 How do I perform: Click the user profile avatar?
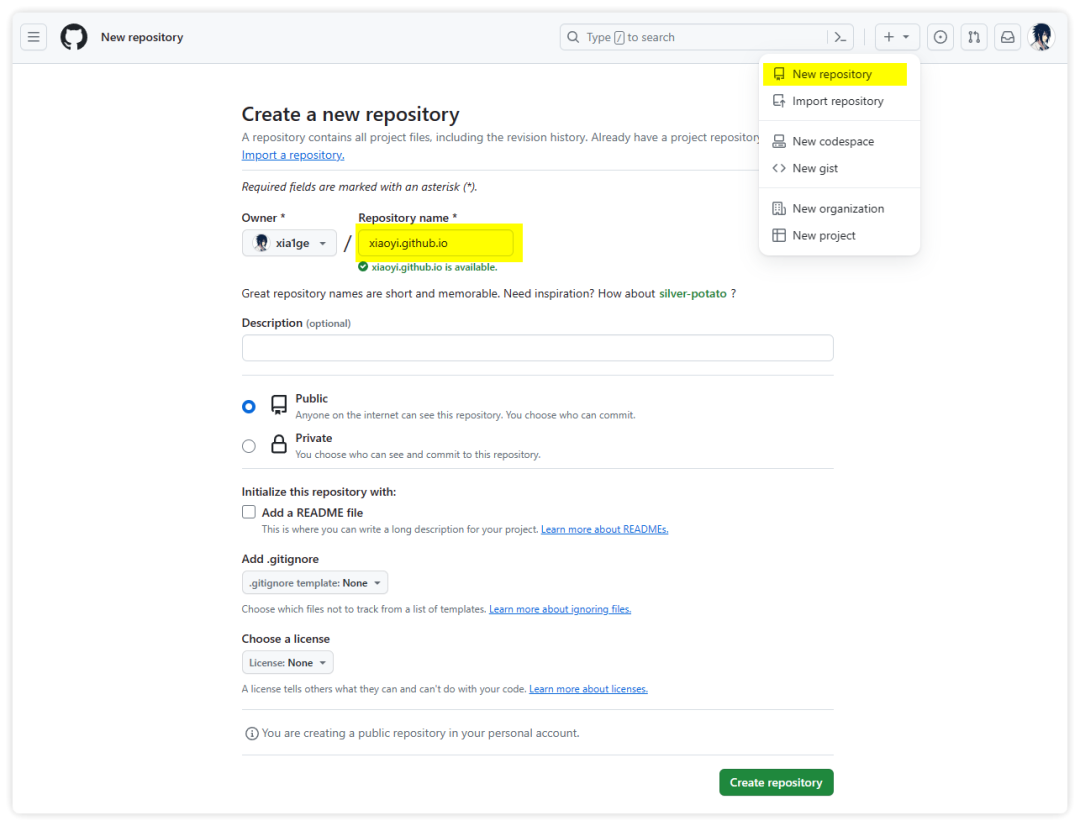coord(1041,37)
